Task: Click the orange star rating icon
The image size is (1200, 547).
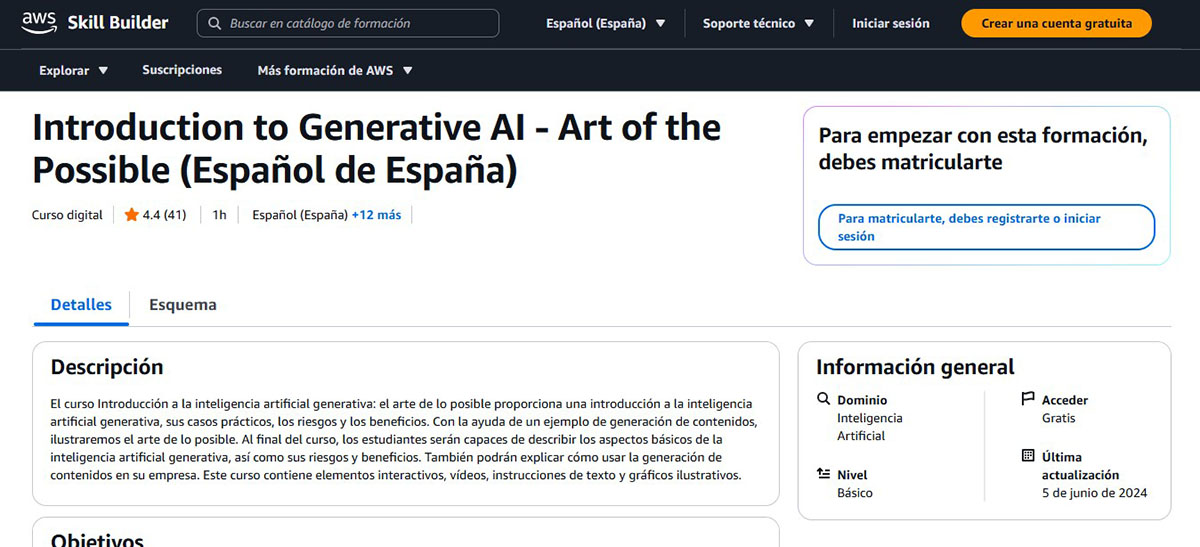Action: [x=131, y=215]
